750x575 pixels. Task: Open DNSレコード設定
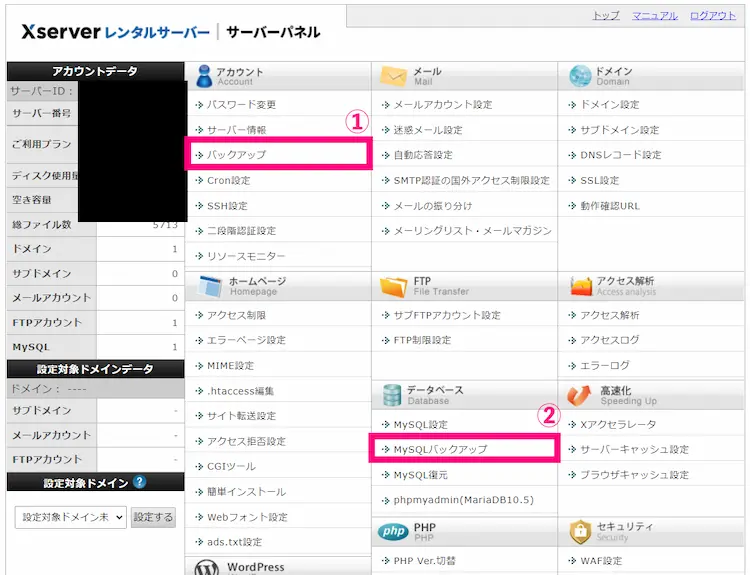pyautogui.click(x=620, y=155)
